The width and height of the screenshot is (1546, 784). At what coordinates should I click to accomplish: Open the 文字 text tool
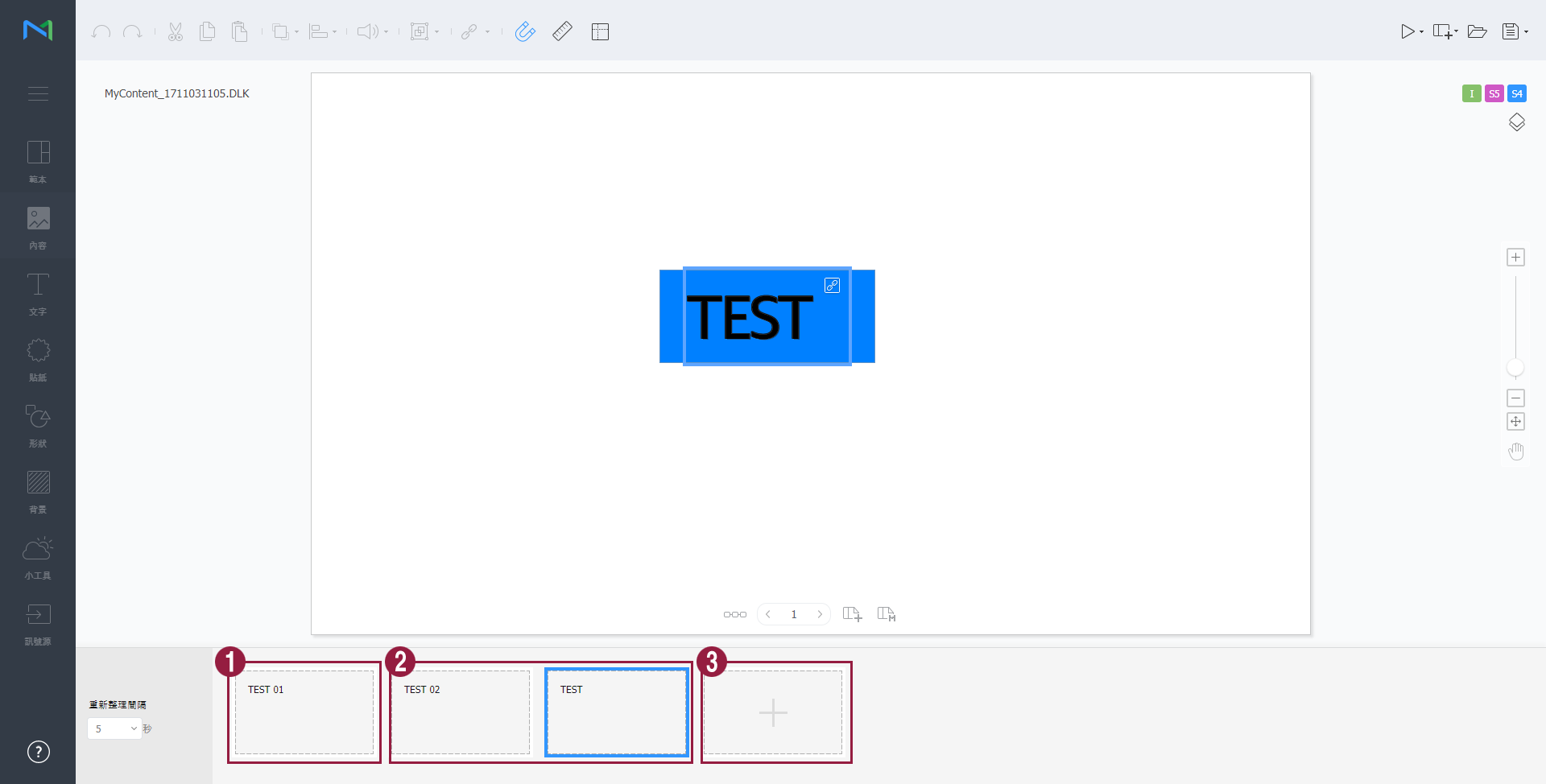point(38,294)
